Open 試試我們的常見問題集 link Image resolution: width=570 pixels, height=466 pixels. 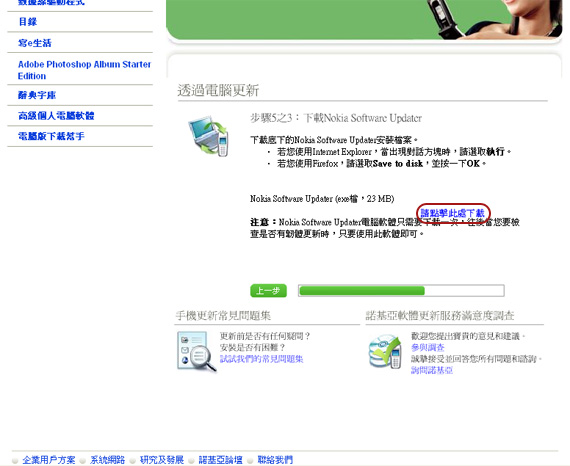(x=261, y=359)
